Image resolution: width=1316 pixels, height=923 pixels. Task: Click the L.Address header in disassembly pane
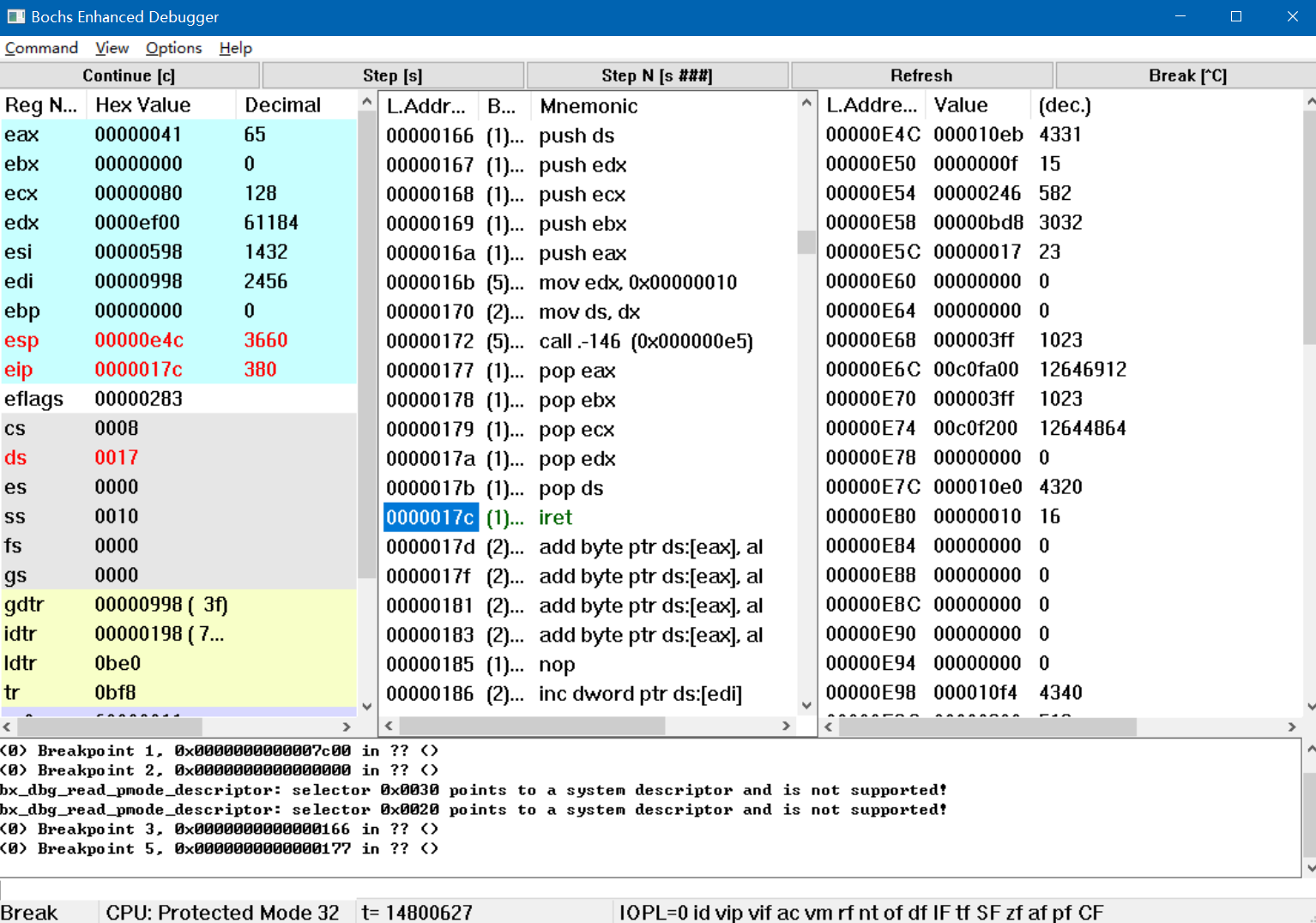click(x=427, y=106)
